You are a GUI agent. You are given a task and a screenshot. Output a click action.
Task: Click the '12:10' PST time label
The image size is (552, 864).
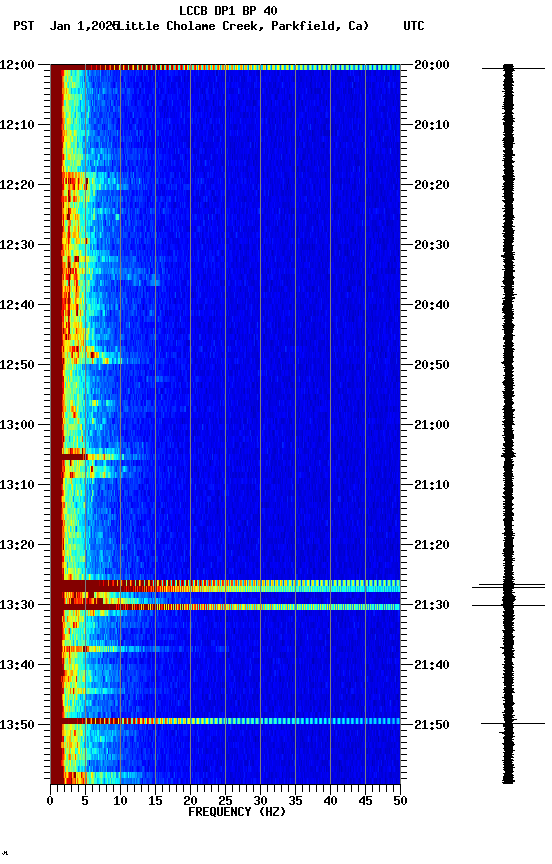[x=17, y=125]
